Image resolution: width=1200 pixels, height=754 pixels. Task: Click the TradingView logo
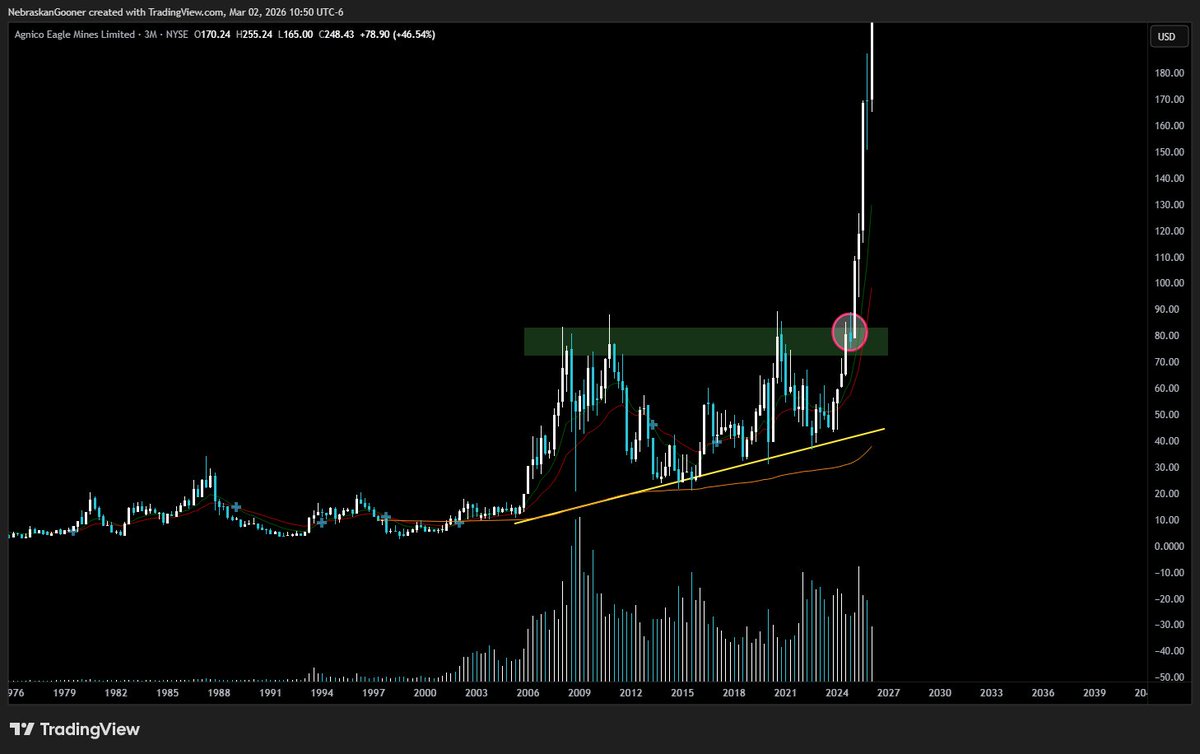tap(75, 729)
